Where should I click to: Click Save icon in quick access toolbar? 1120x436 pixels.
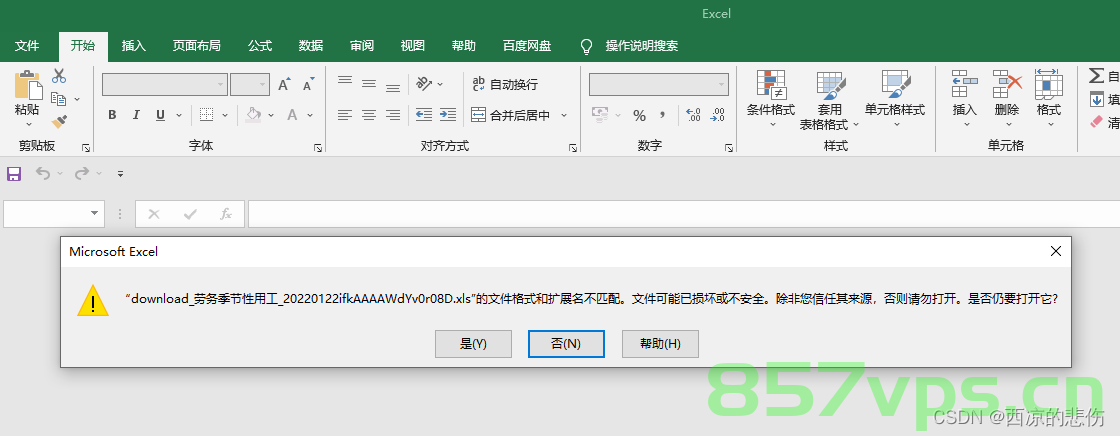[14, 174]
